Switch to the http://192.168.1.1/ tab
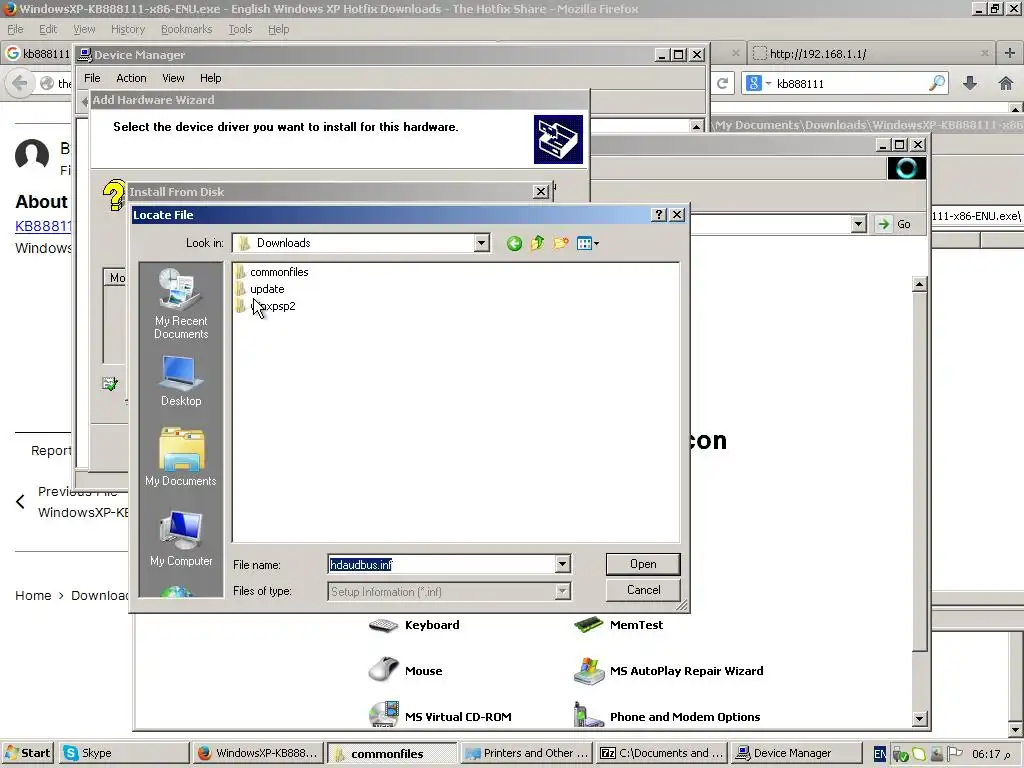Viewport: 1024px width, 768px height. click(x=871, y=54)
